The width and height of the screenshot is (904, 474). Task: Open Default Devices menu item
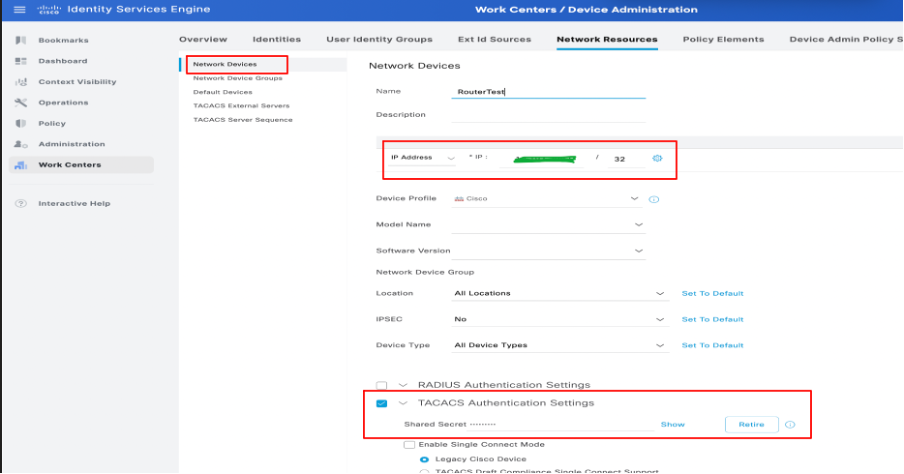tap(223, 92)
